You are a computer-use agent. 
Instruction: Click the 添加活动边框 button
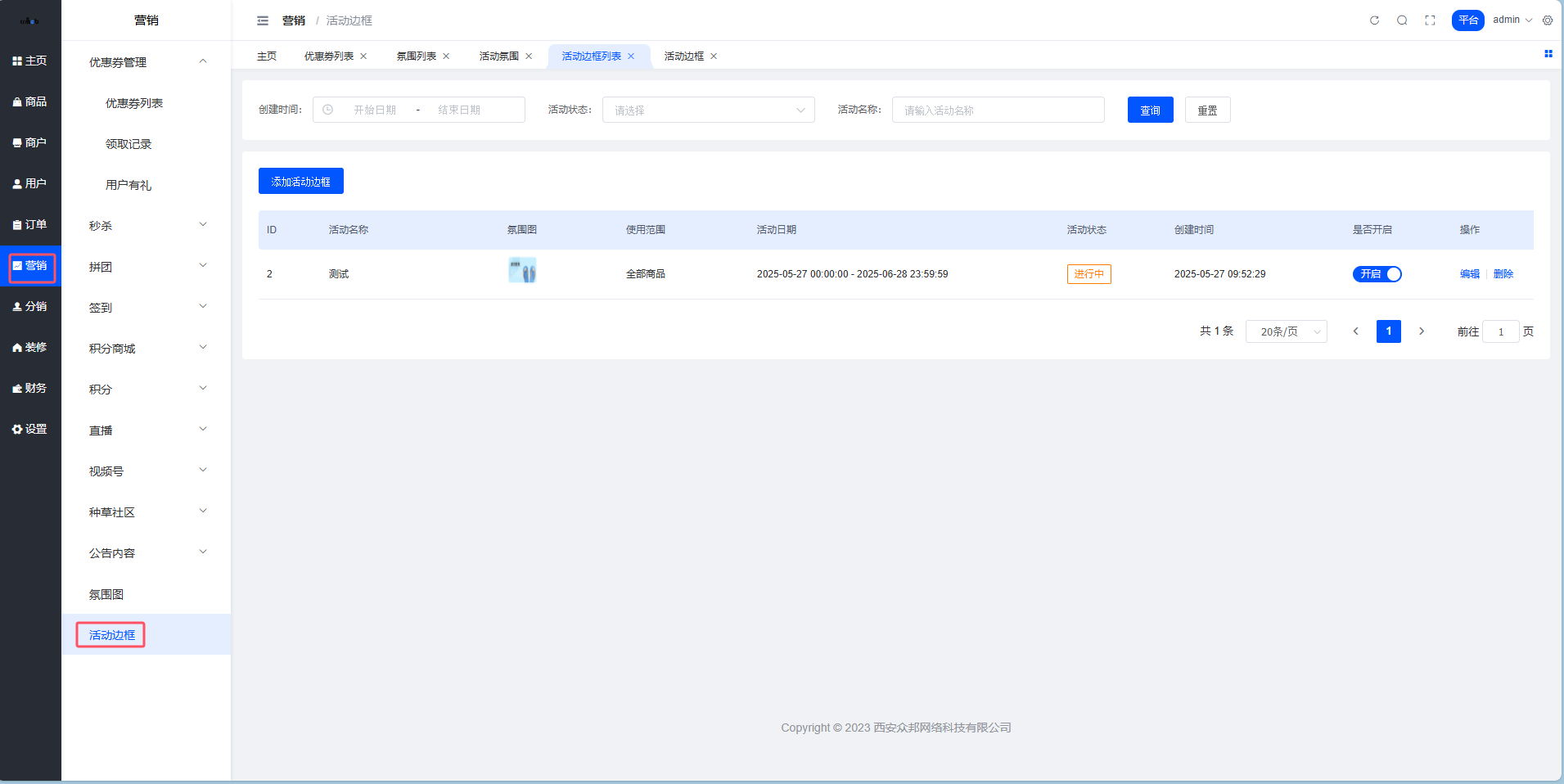300,181
